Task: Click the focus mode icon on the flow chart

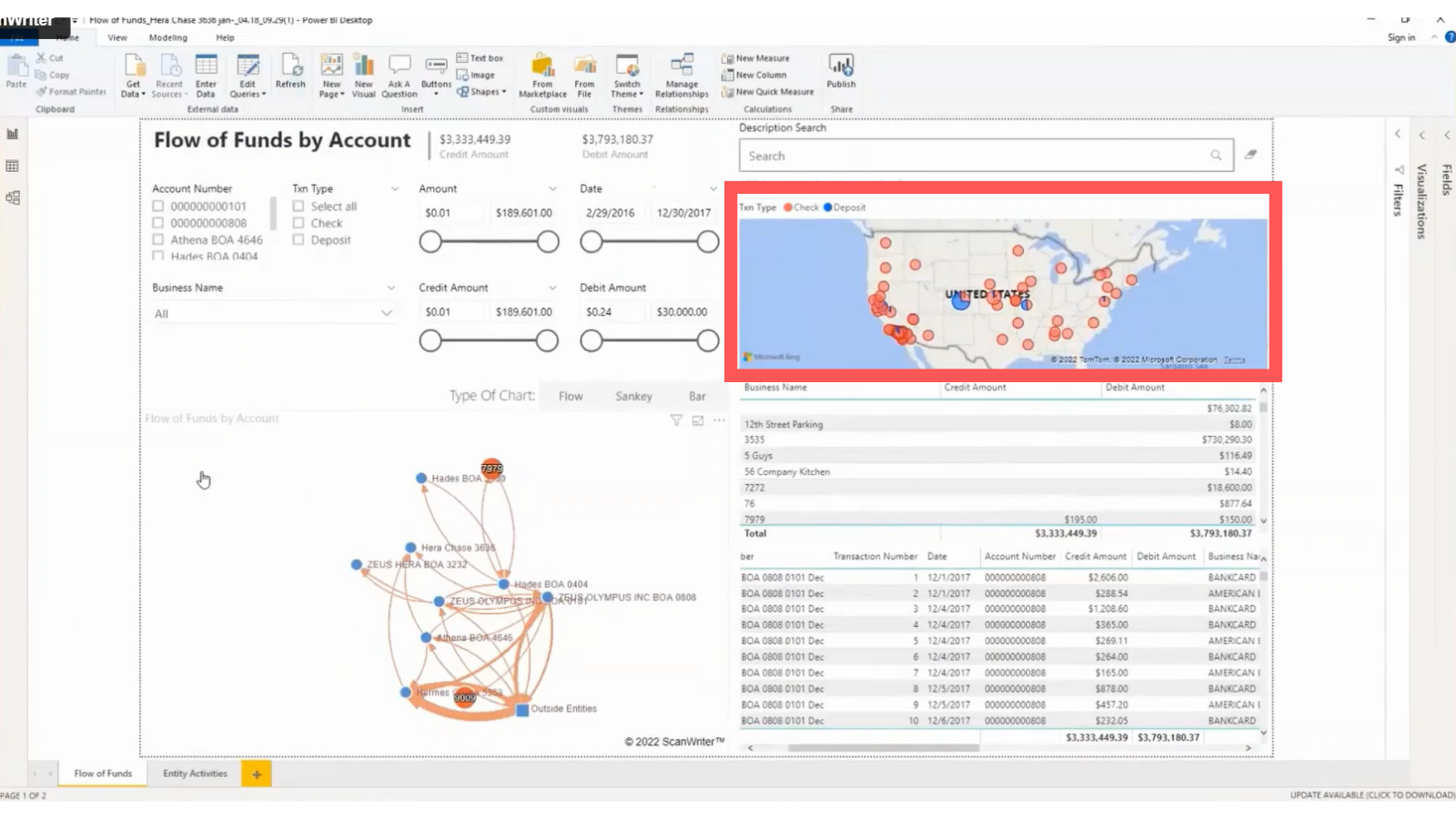Action: (698, 420)
